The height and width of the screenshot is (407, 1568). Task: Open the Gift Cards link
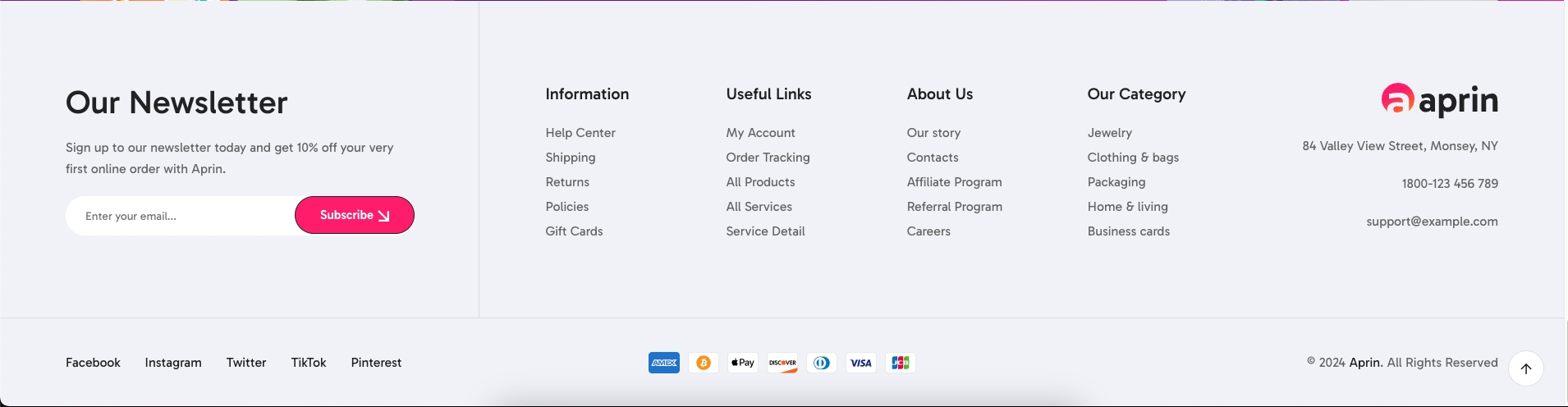click(574, 231)
